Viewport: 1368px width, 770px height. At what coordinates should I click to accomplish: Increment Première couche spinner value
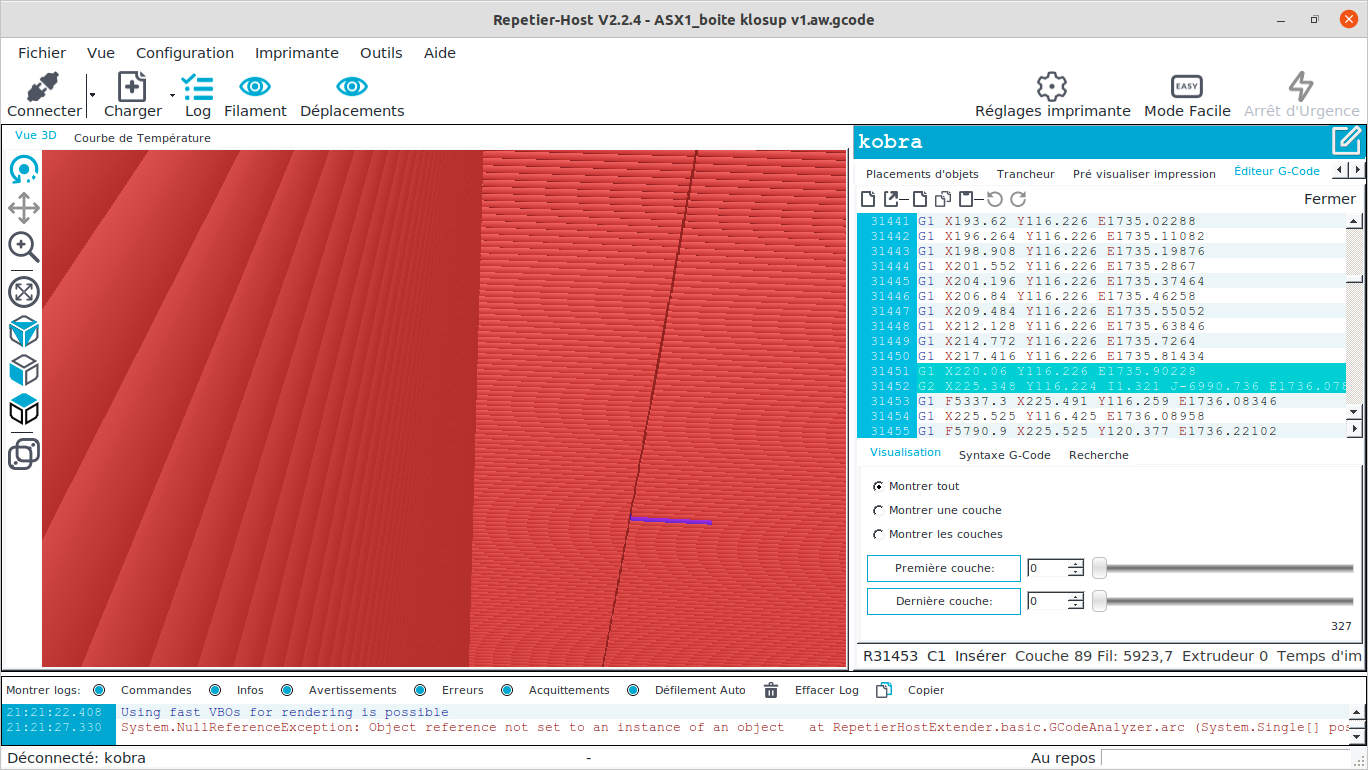click(x=1076, y=564)
